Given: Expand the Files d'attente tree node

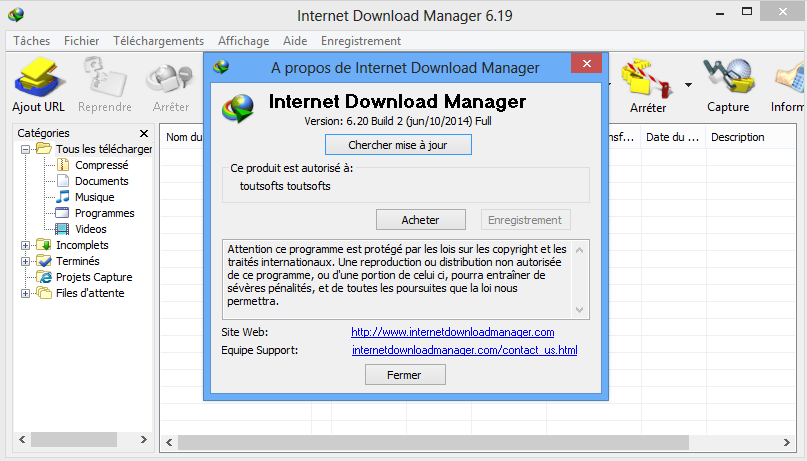Looking at the screenshot, I should tap(25, 293).
